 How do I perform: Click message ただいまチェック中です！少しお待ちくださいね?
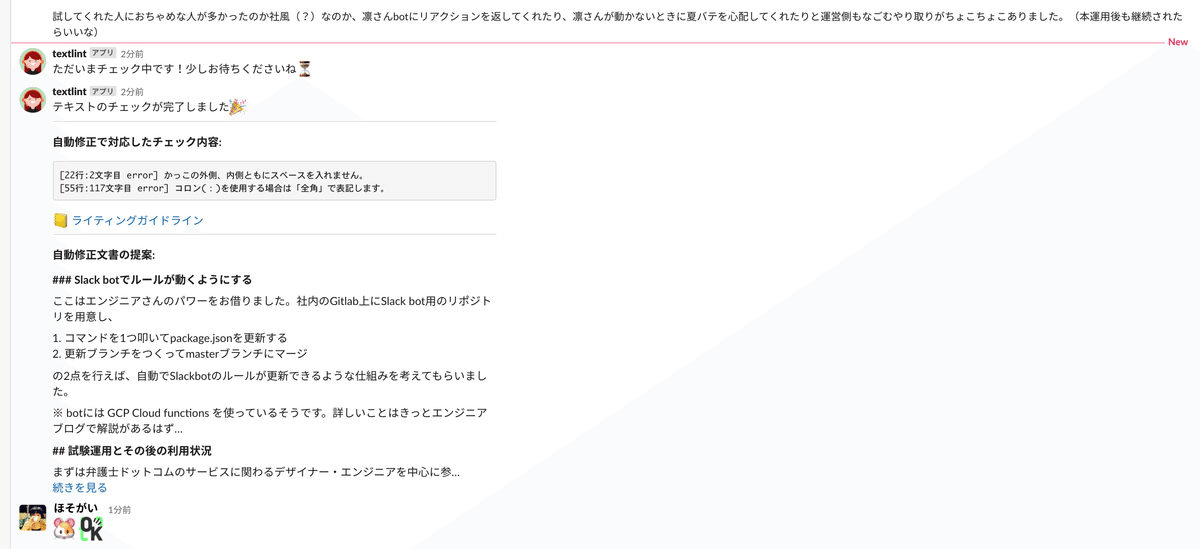click(174, 69)
